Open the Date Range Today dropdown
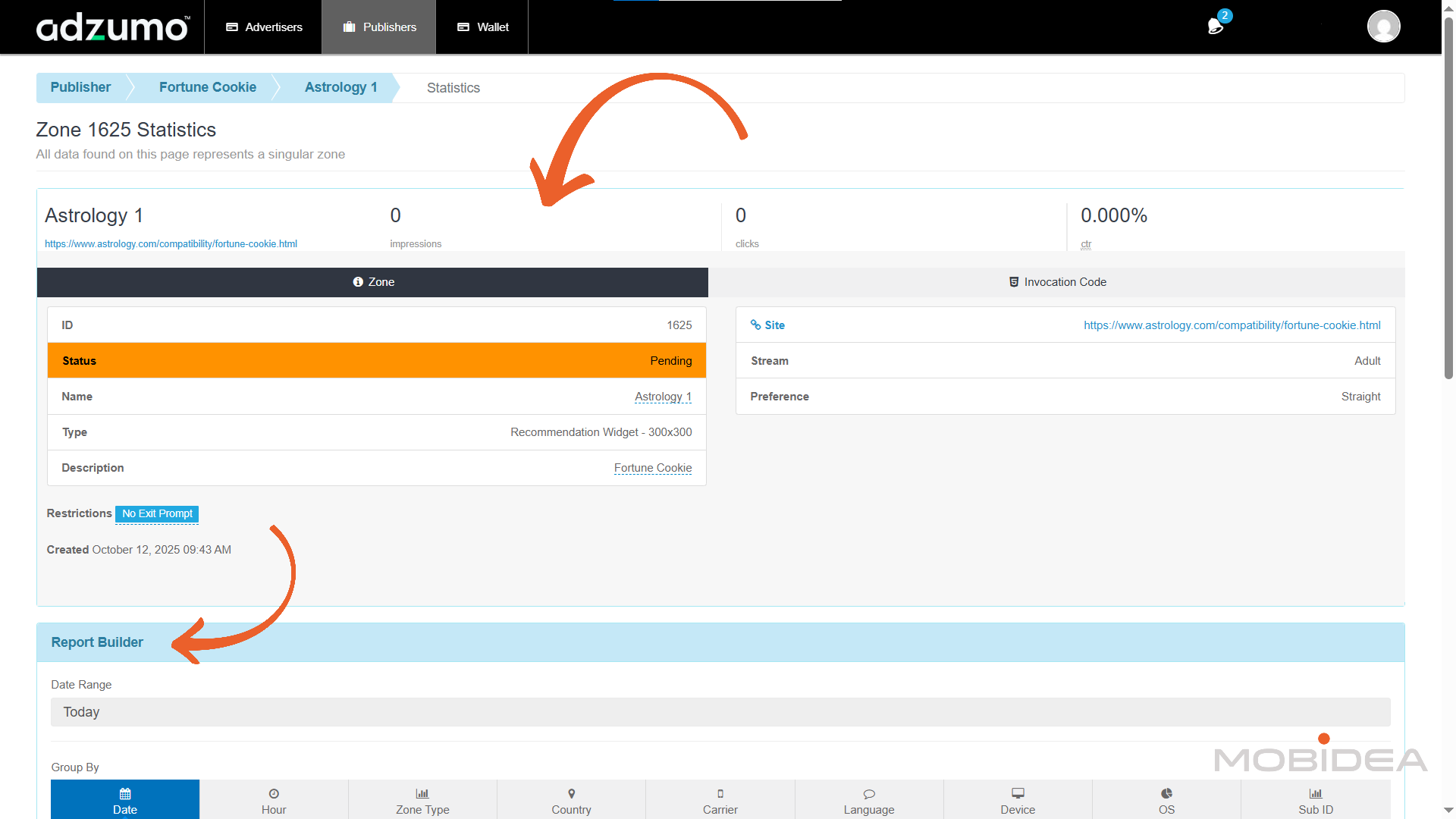 click(x=720, y=712)
